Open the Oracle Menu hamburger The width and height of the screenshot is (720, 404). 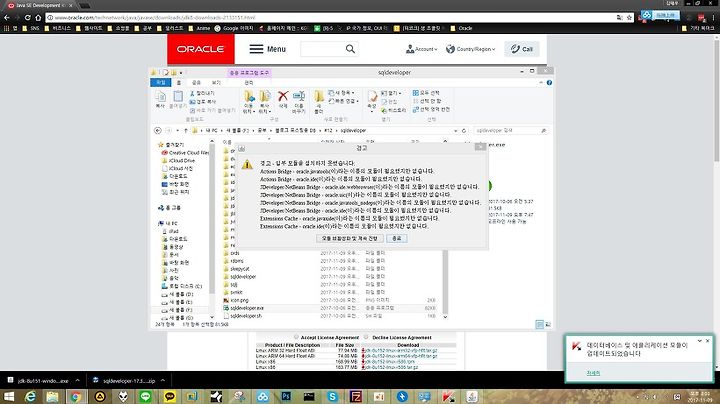coord(267,49)
